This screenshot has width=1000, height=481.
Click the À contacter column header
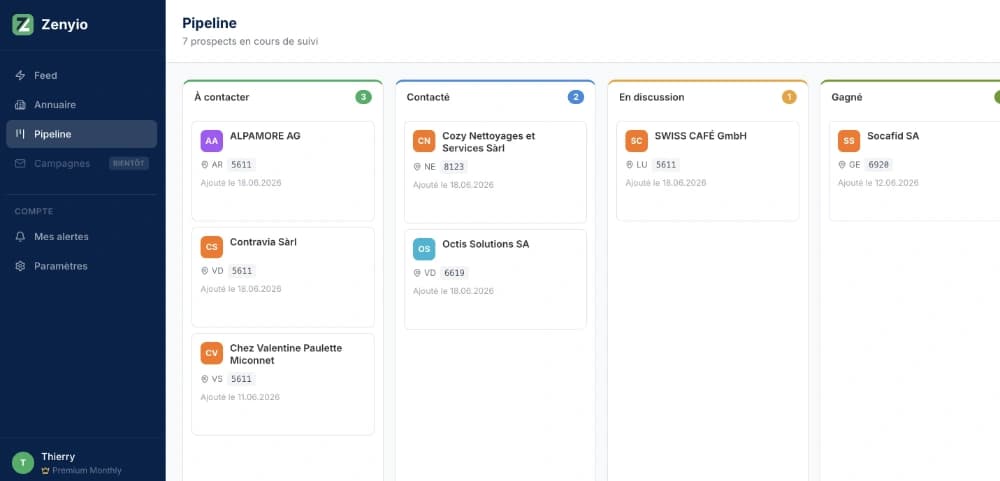(222, 98)
